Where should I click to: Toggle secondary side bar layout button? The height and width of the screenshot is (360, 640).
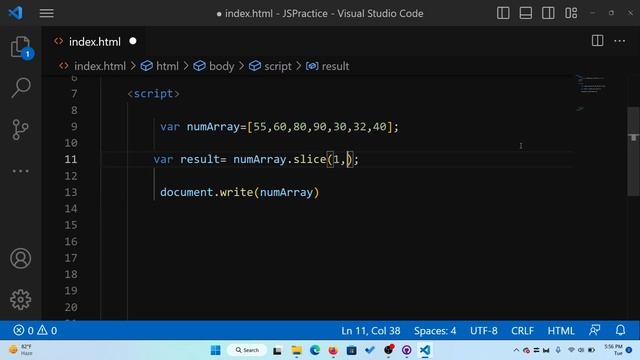(x=548, y=13)
